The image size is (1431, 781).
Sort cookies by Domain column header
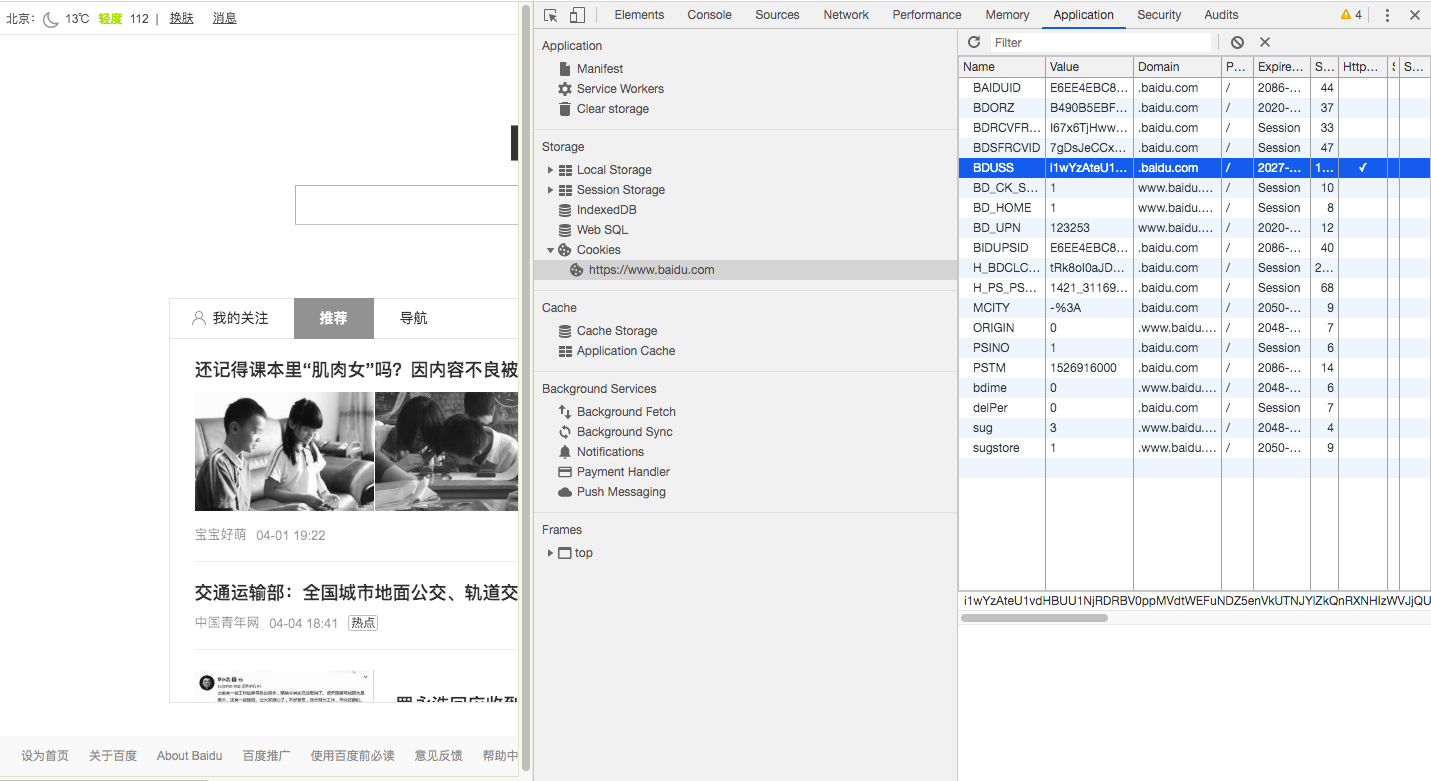click(1177, 67)
